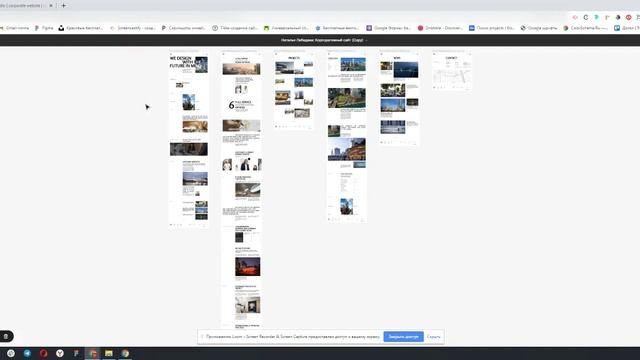Screen dimensions: 640x360
Task: Select the Contact page frame
Action: coord(452,71)
